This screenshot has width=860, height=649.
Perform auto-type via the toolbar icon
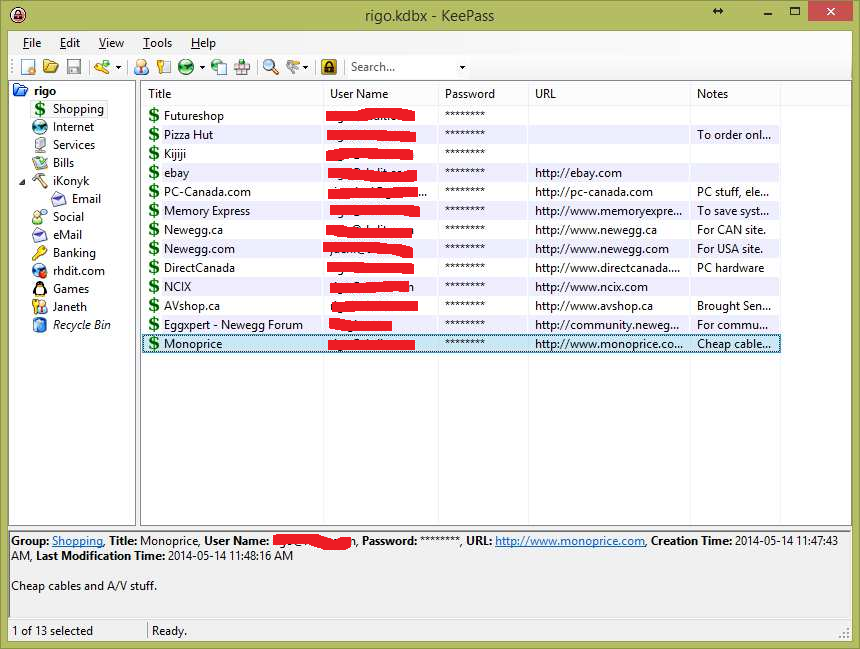(242, 67)
